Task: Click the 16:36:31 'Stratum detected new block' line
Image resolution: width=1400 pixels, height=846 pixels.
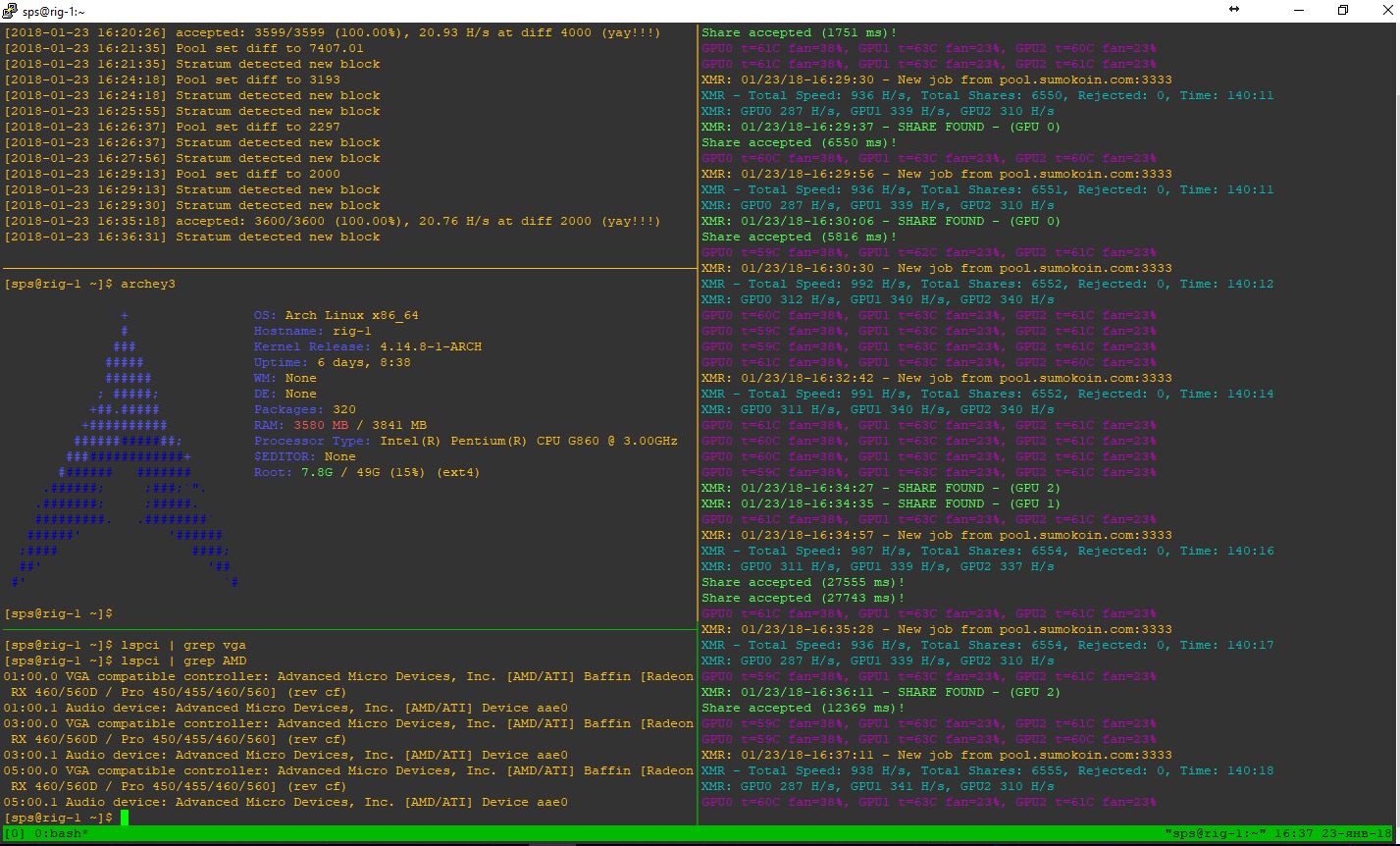Action: tap(192, 237)
